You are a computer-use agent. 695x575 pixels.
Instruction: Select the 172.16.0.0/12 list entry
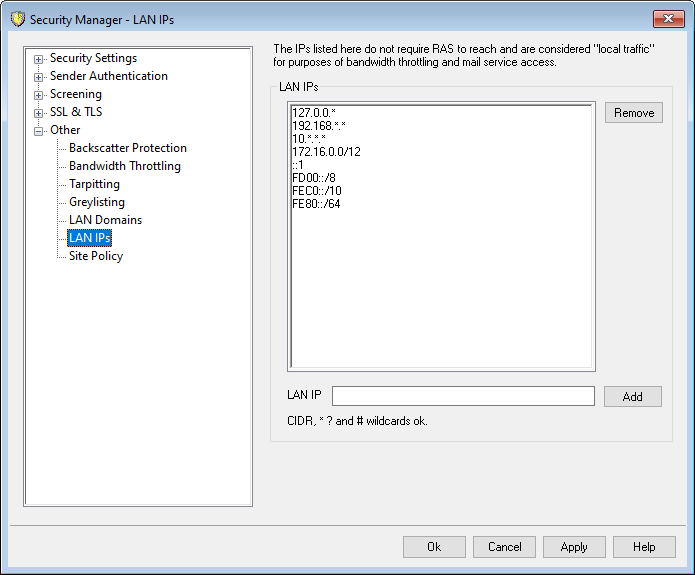(x=327, y=150)
